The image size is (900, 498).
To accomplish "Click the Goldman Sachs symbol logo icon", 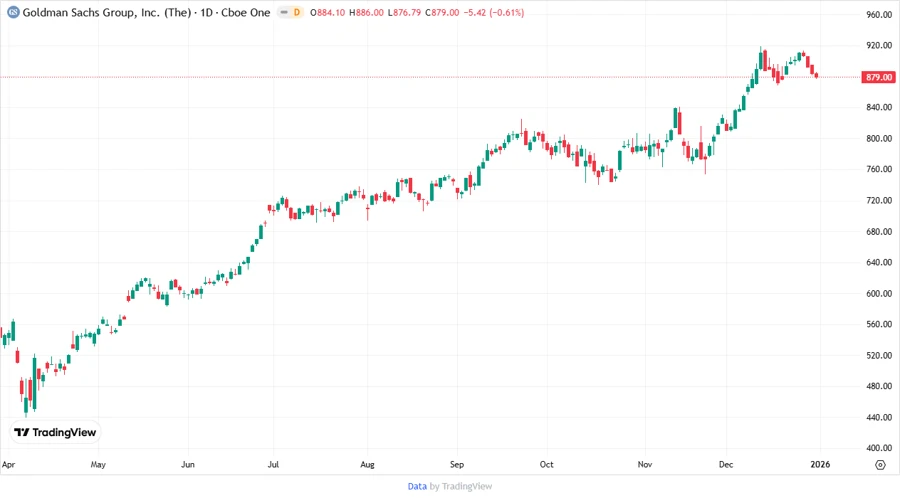I will point(13,12).
